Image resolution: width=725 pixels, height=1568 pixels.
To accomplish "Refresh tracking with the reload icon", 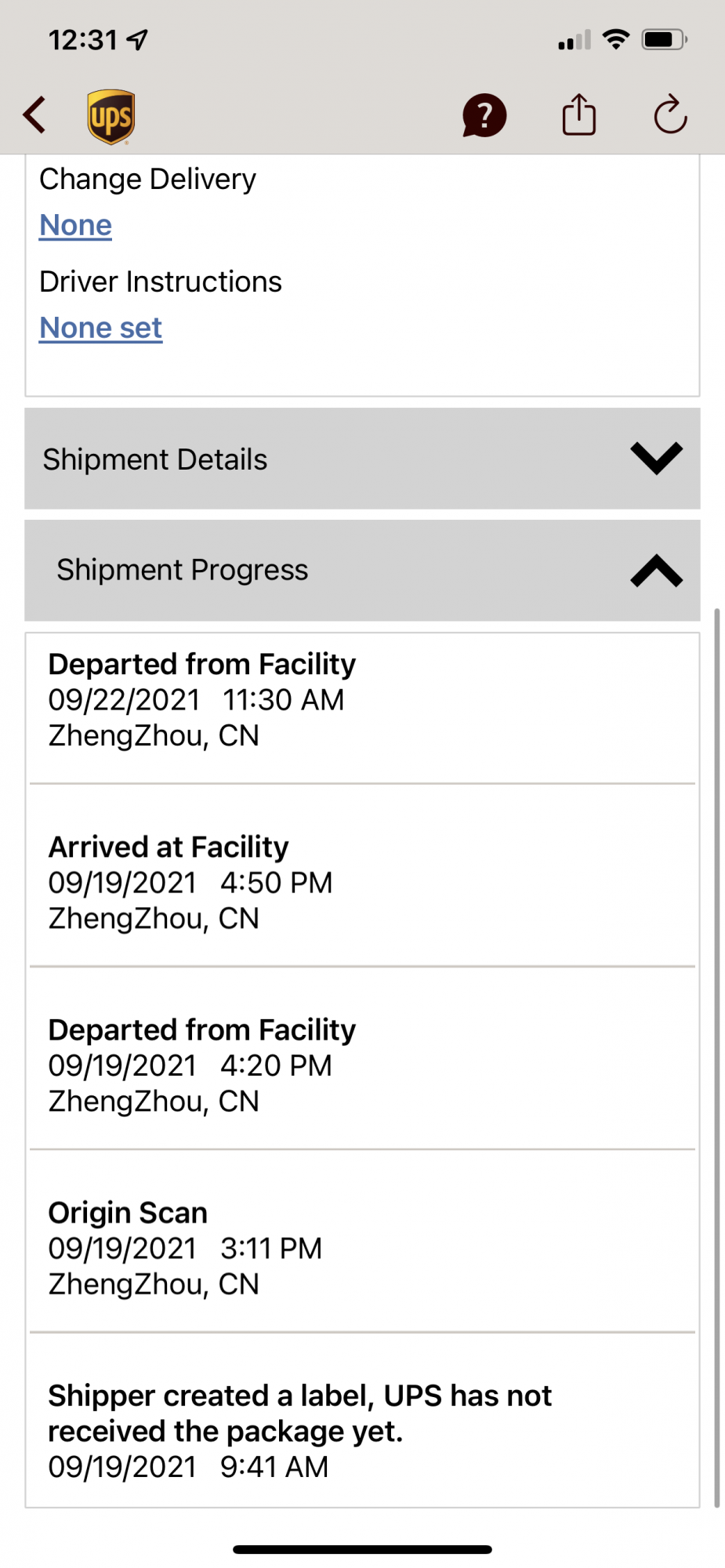I will (x=671, y=115).
